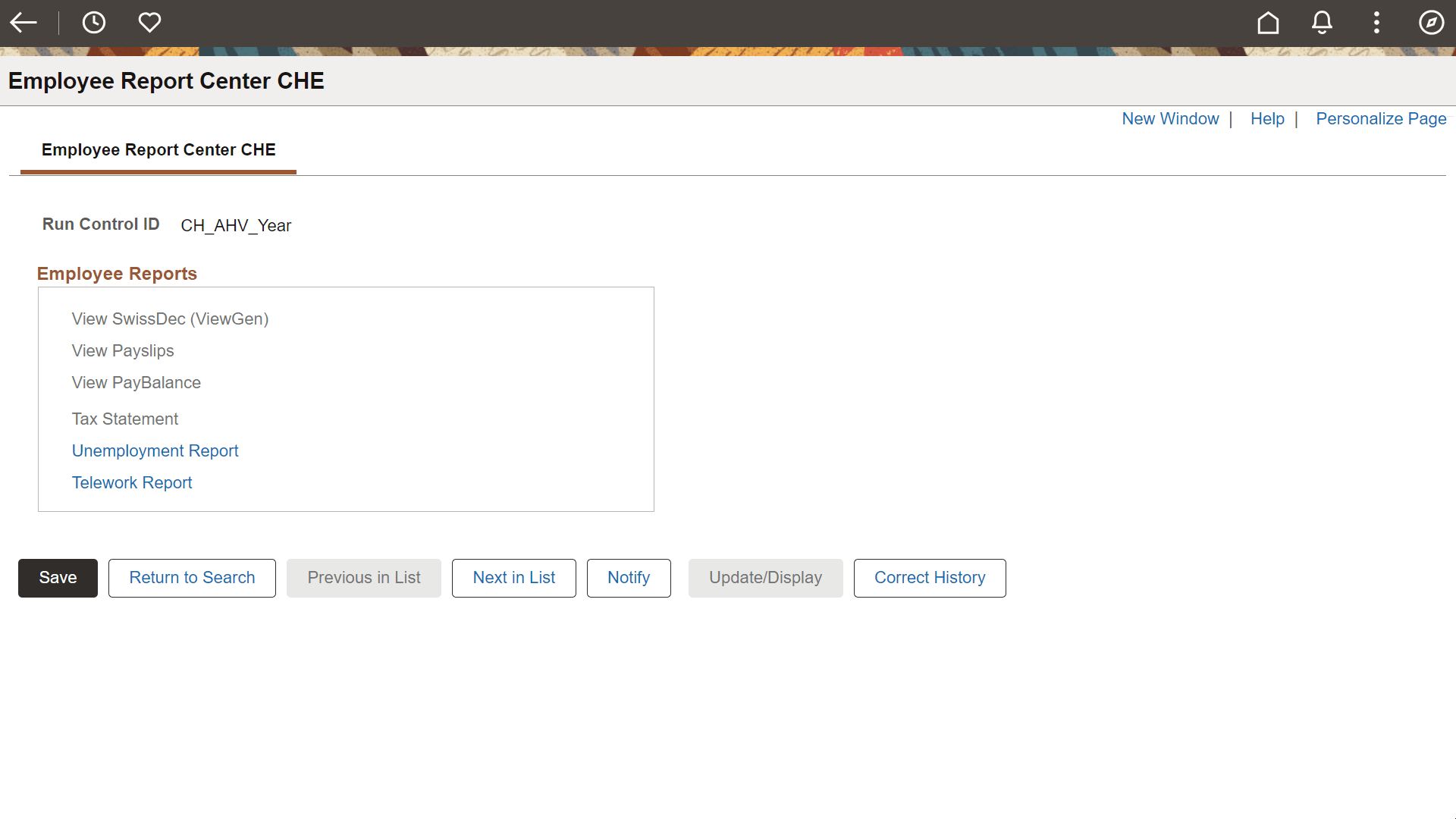Open the NavBar compass icon

[x=1431, y=23]
